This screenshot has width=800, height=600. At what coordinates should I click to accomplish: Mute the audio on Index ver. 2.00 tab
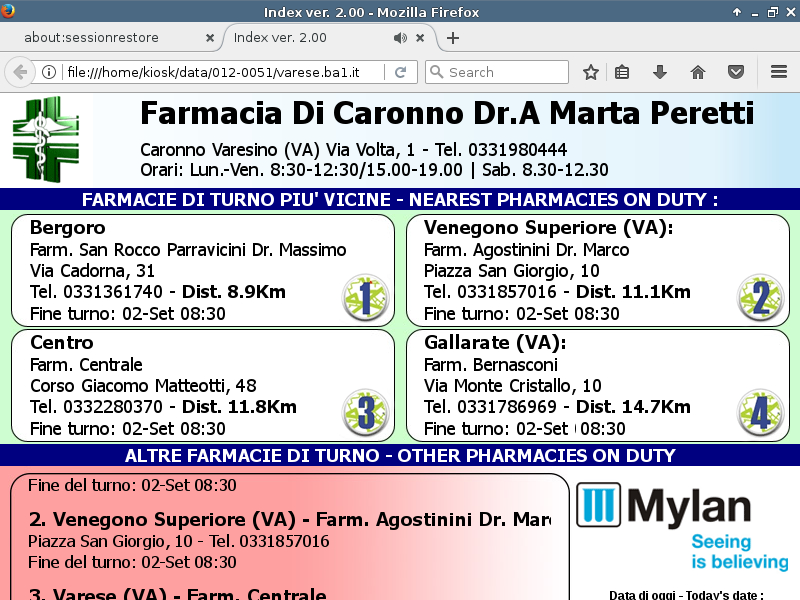pos(400,38)
